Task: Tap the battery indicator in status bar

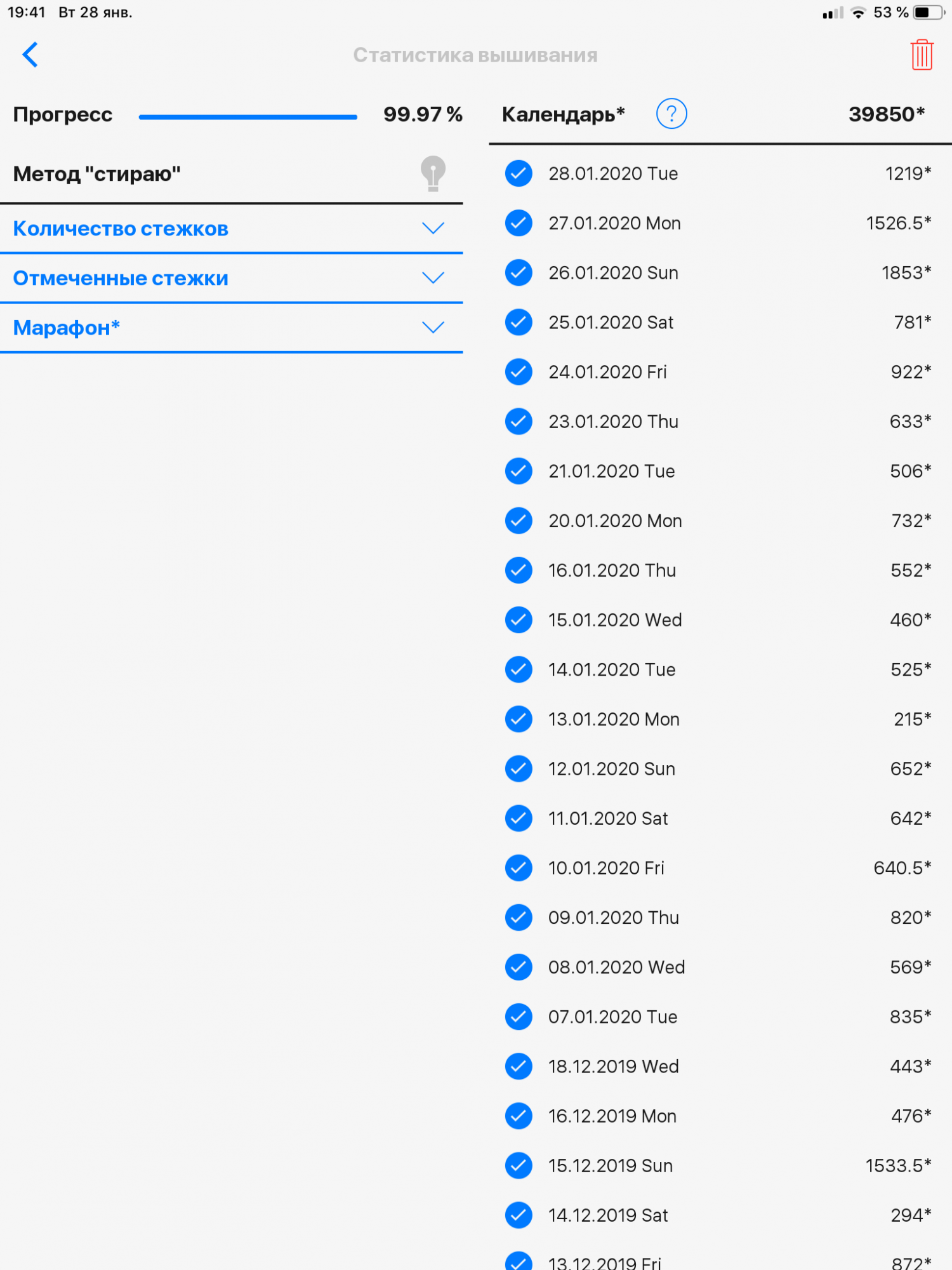Action: (x=928, y=13)
